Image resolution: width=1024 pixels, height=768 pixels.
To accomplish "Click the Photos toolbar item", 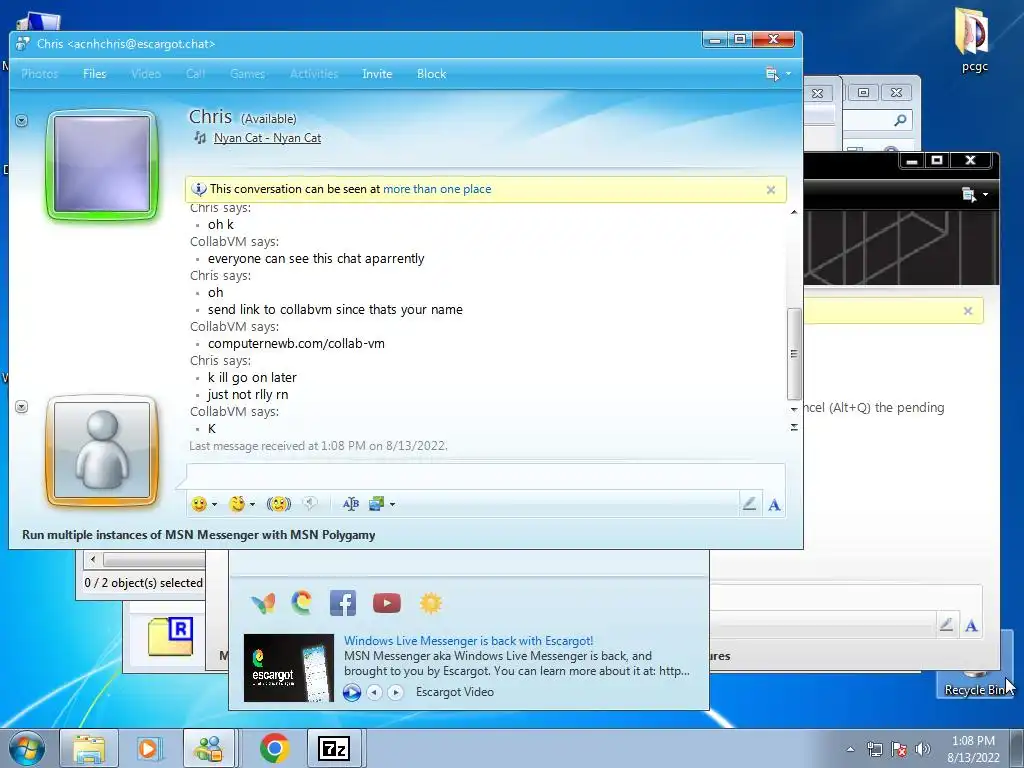I will [40, 74].
